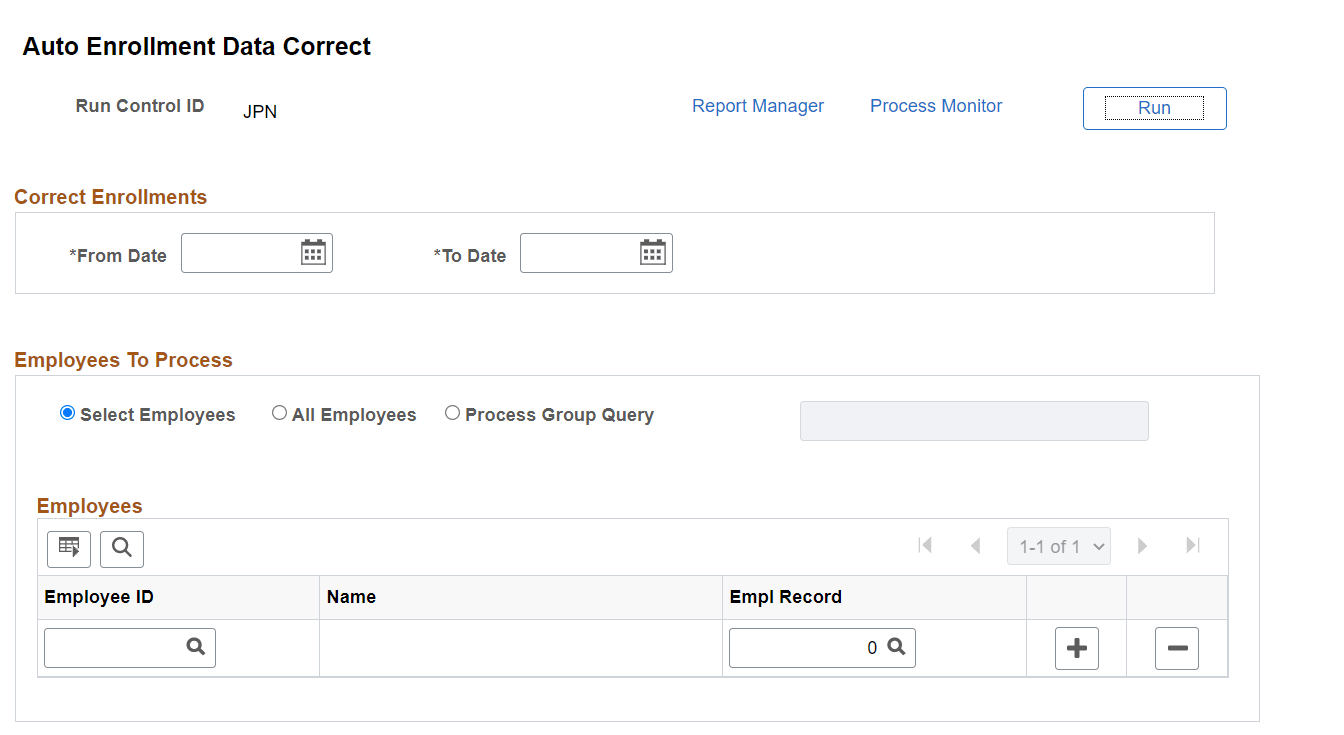Image resolution: width=1344 pixels, height=735 pixels.
Task: Go to the next grid page arrow
Action: [x=1142, y=545]
